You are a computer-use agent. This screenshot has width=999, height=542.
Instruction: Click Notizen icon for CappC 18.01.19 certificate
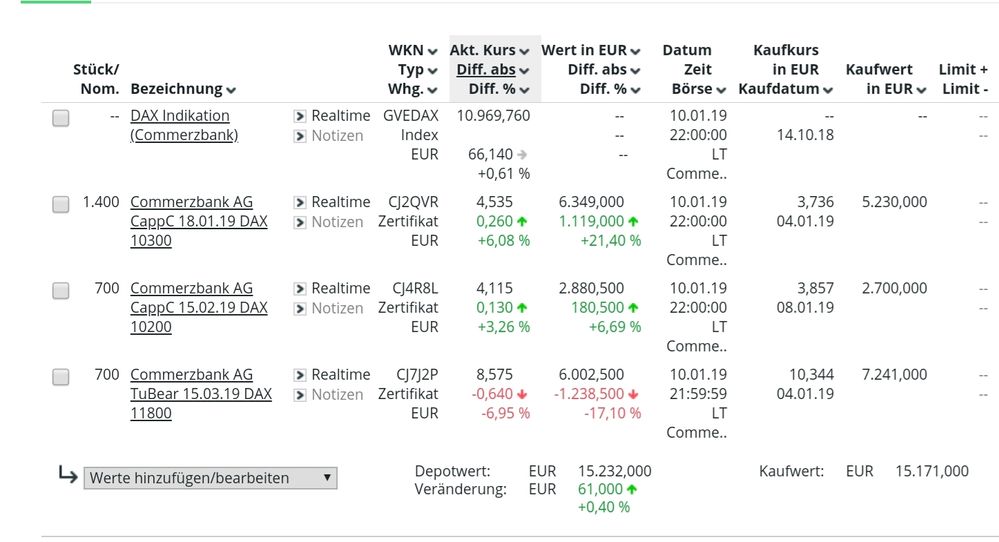pyautogui.click(x=300, y=222)
